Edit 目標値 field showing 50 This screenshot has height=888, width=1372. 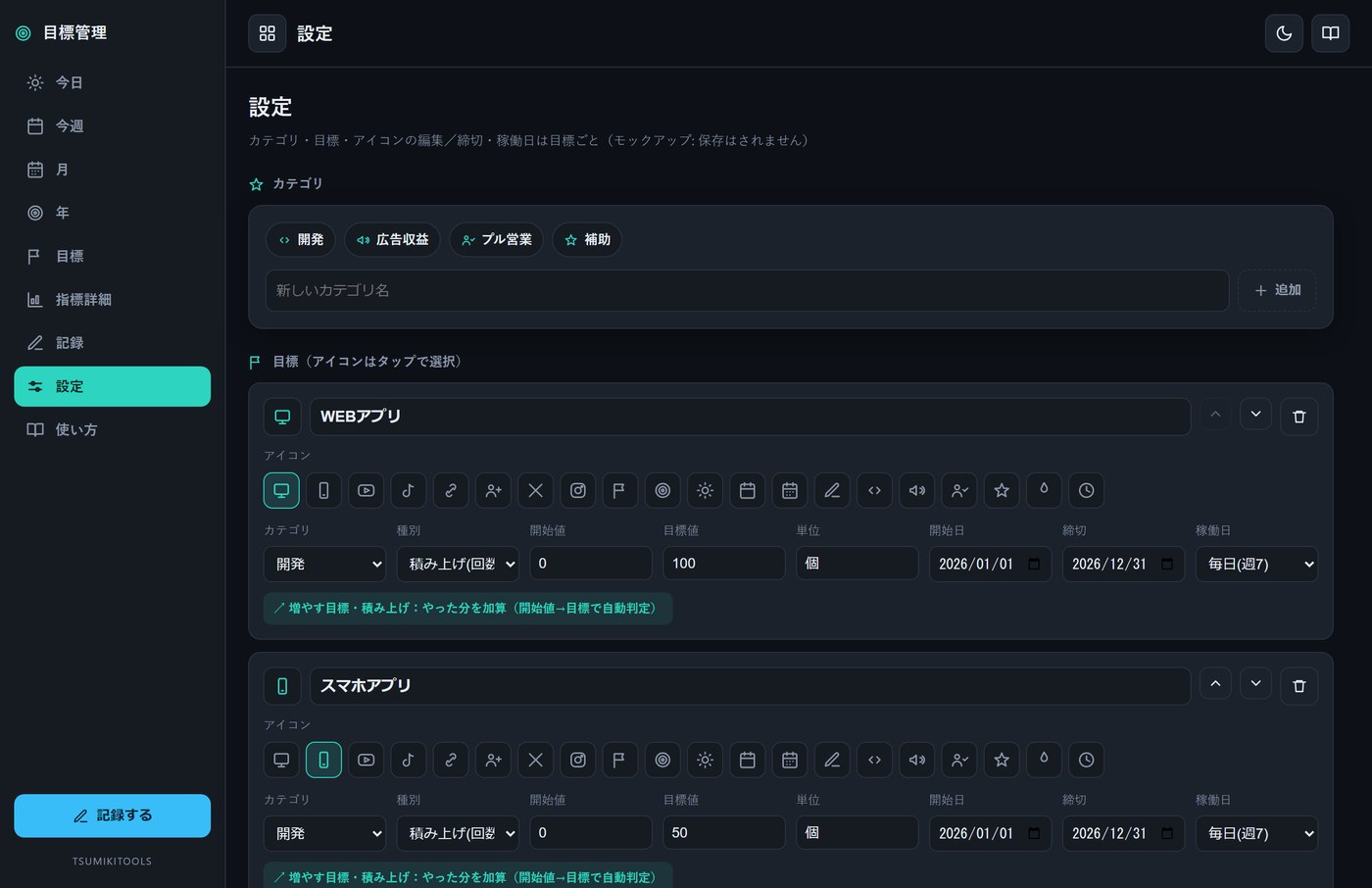point(724,833)
